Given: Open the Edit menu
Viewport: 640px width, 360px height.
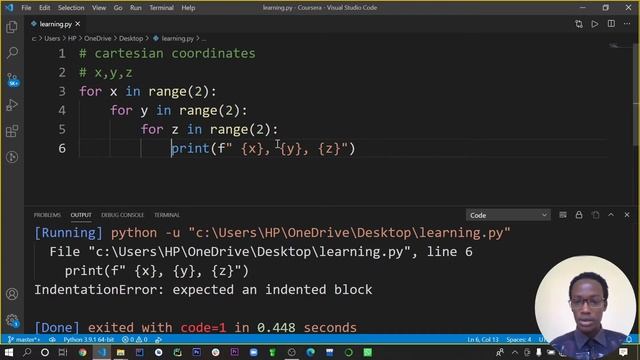Looking at the screenshot, I should coord(44,8).
